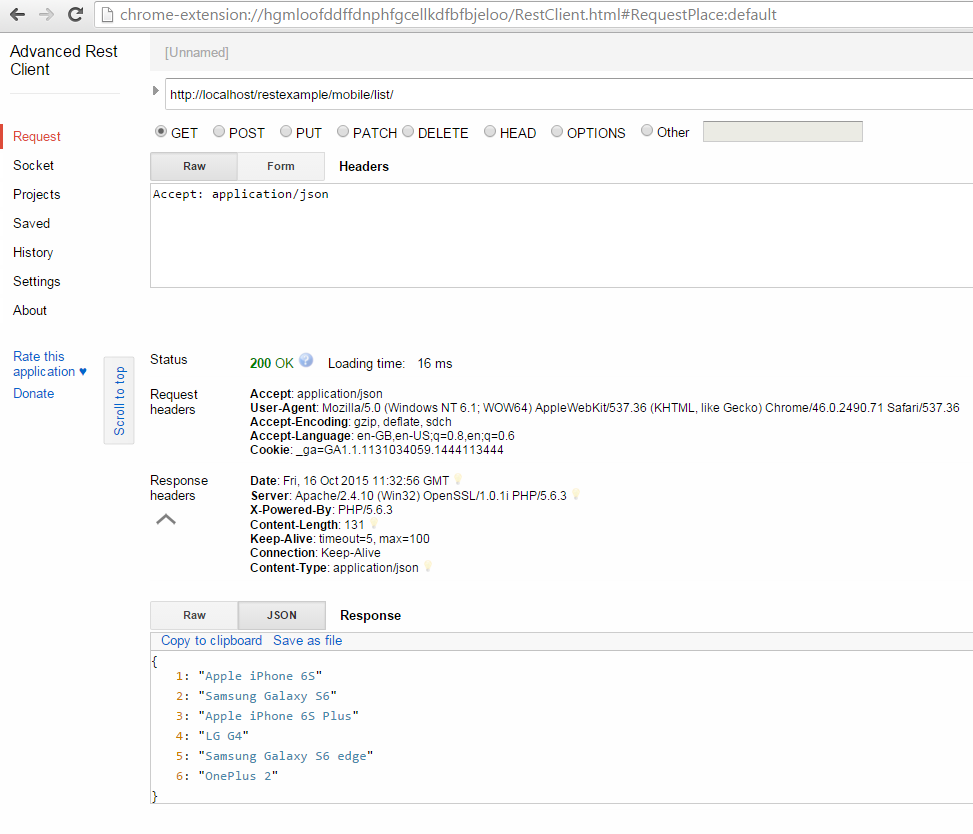
Task: Expand the arrow beside the URL field
Action: 155,89
